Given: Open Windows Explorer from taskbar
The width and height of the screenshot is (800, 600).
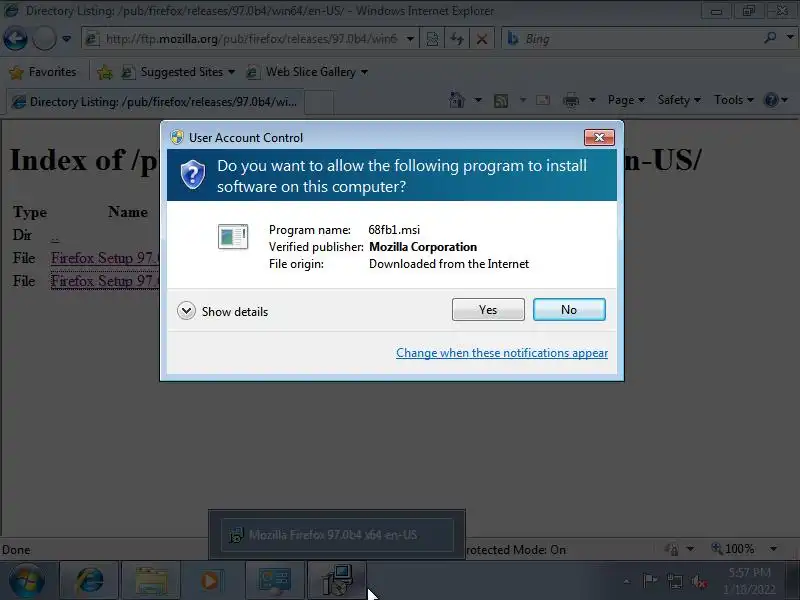Looking at the screenshot, I should (x=151, y=581).
